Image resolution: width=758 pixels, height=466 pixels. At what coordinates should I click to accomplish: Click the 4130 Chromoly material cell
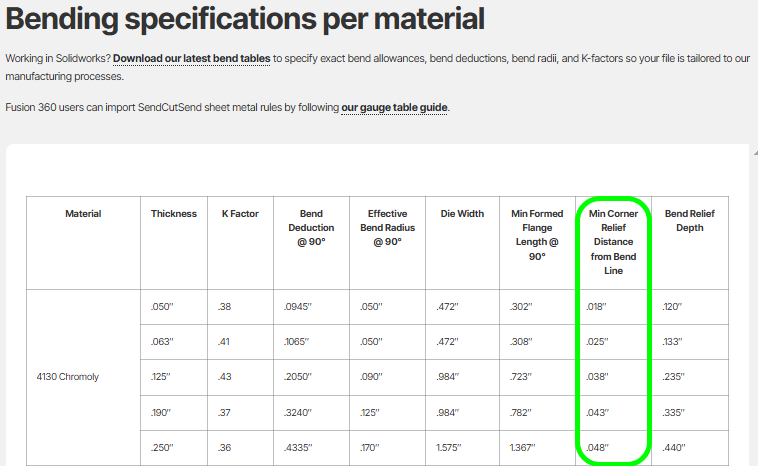click(67, 377)
